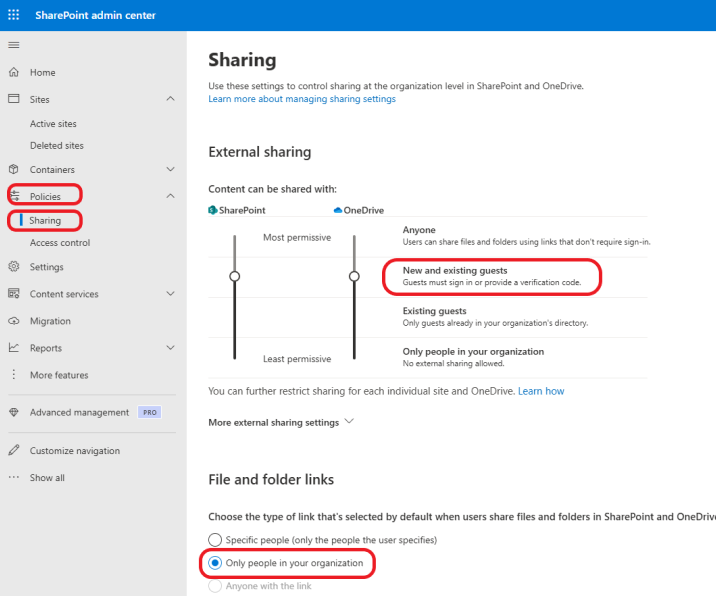Screen dimensions: 716x596
Task: Click the Sites window icon
Action: tap(14, 99)
